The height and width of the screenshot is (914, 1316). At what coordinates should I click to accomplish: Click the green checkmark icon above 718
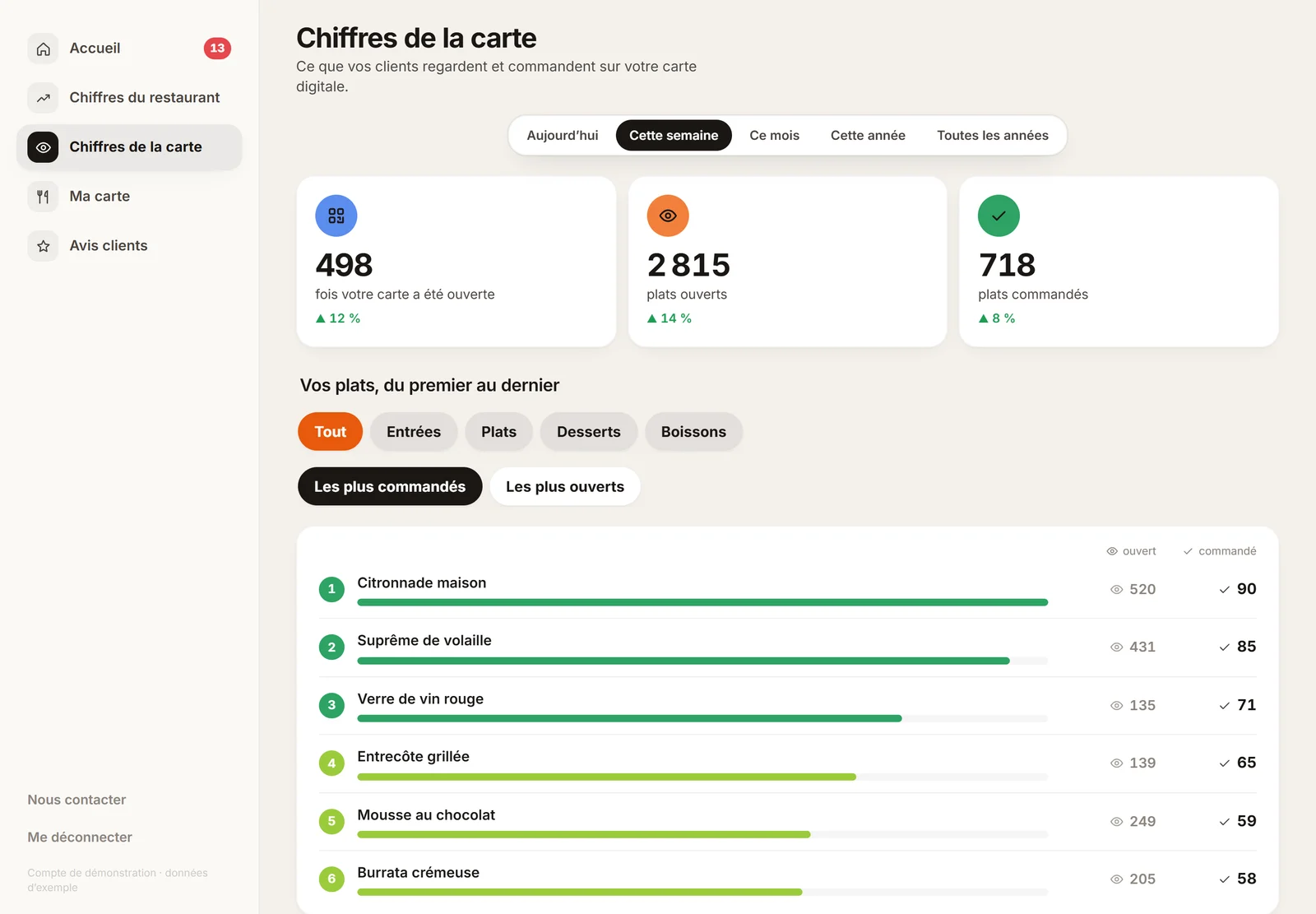(x=999, y=216)
